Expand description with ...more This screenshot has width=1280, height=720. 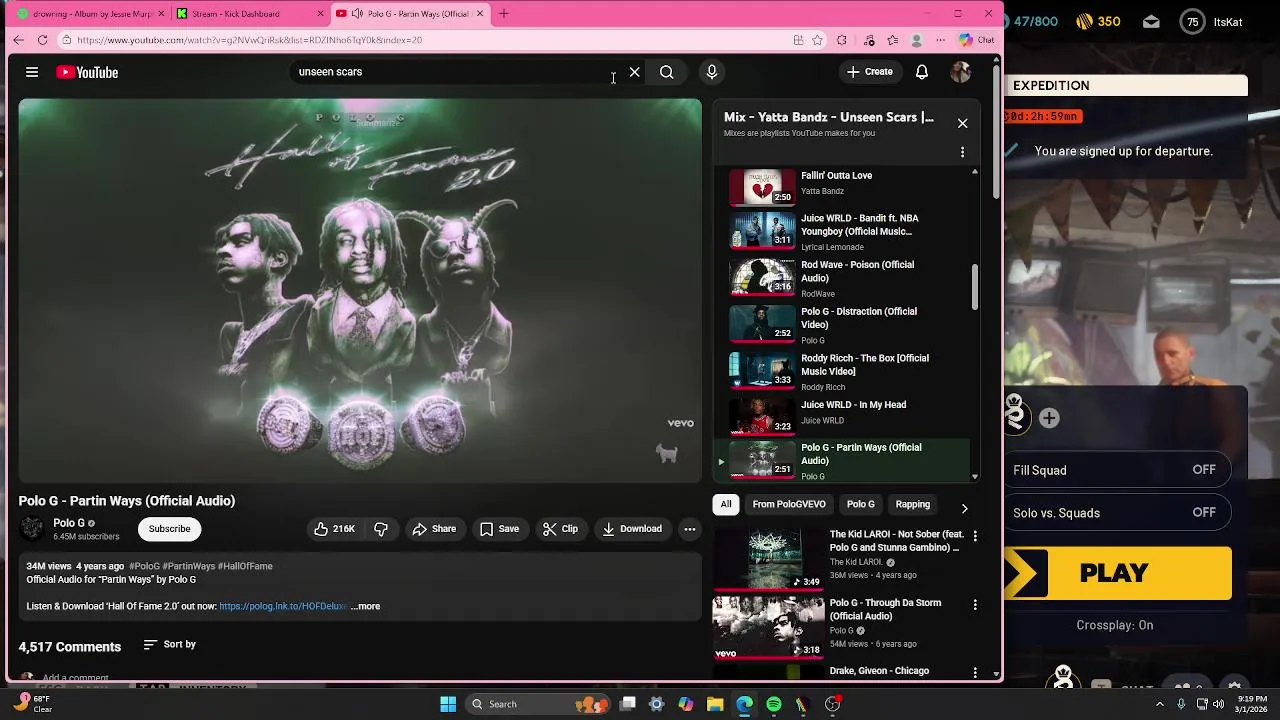point(365,606)
